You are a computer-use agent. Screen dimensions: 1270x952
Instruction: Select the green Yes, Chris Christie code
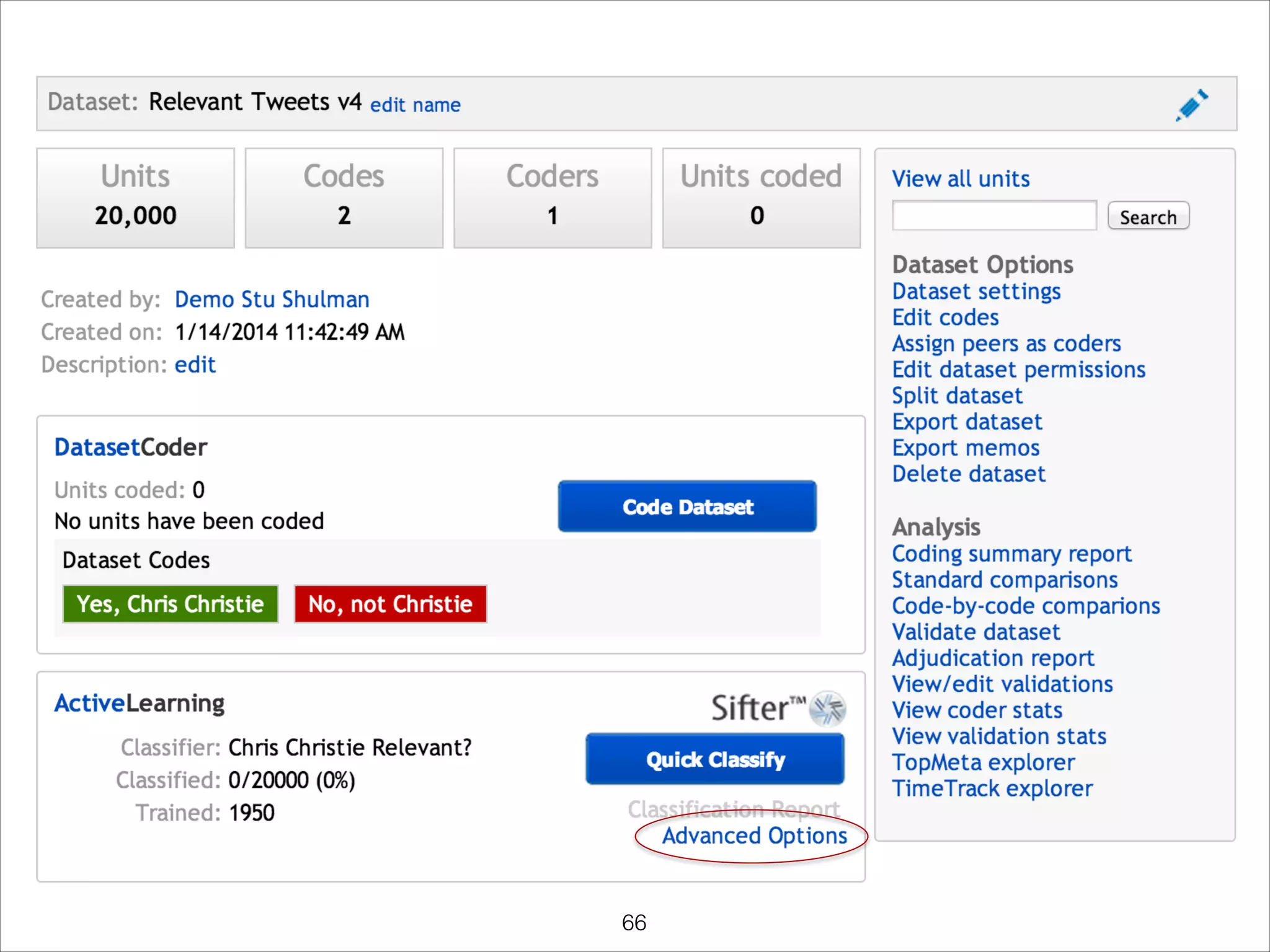(171, 604)
